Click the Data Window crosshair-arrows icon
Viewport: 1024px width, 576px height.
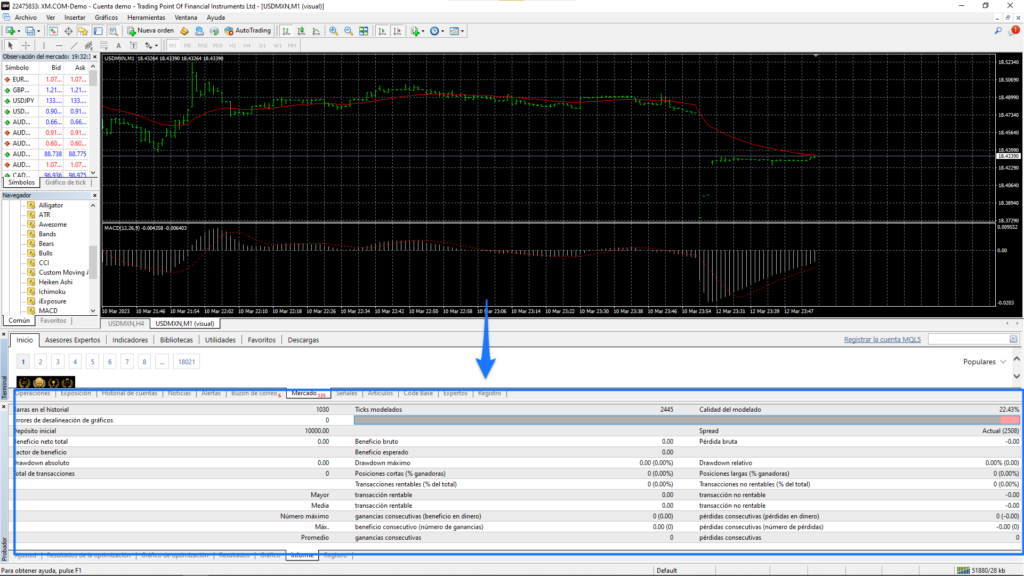click(x=68, y=31)
